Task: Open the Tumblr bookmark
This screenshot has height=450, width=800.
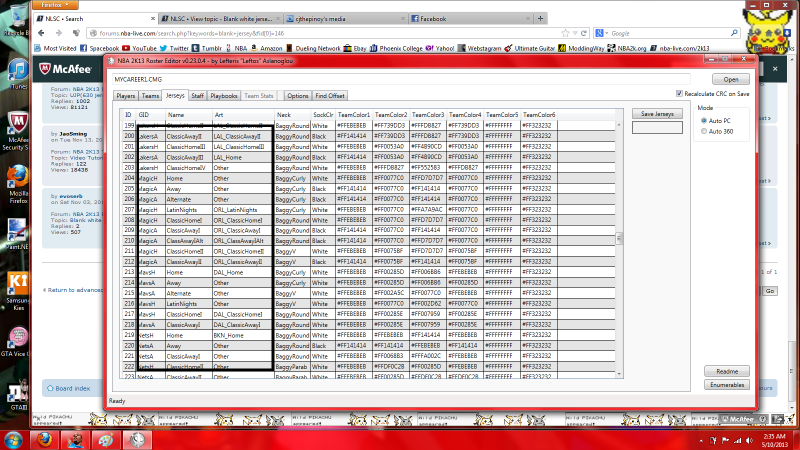Action: pos(207,48)
